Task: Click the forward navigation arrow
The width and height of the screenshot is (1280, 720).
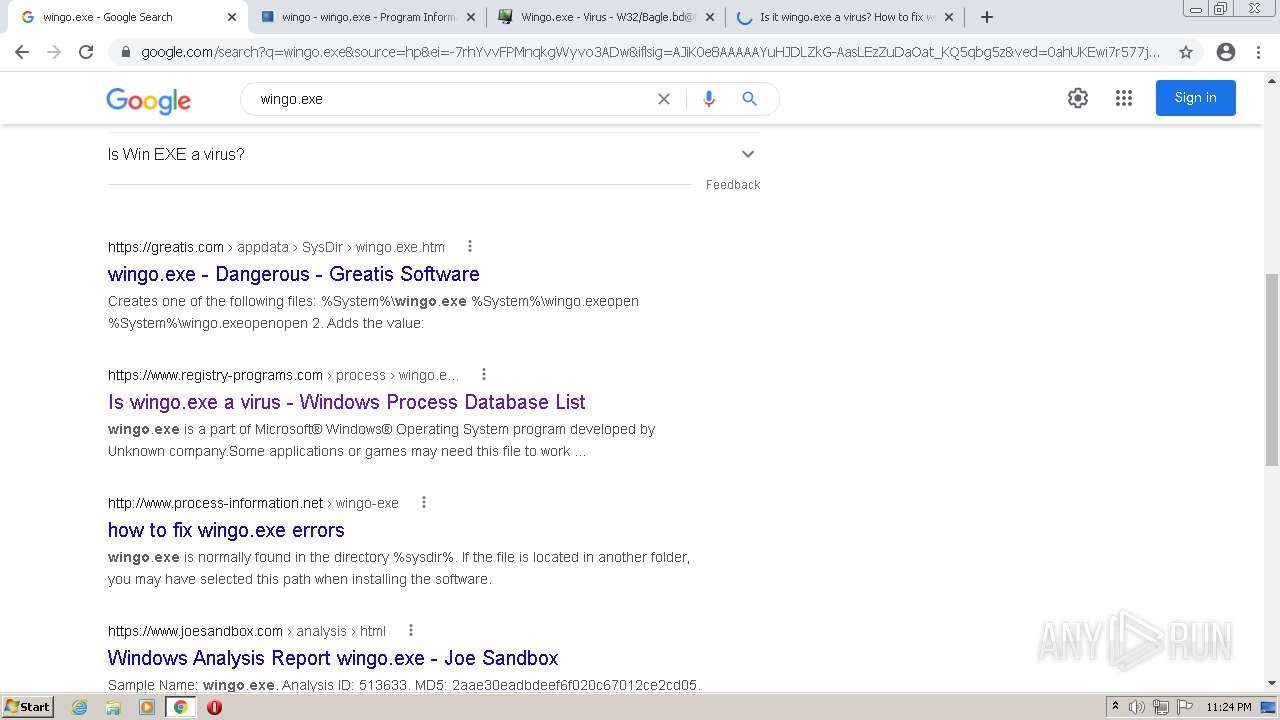Action: coord(54,52)
